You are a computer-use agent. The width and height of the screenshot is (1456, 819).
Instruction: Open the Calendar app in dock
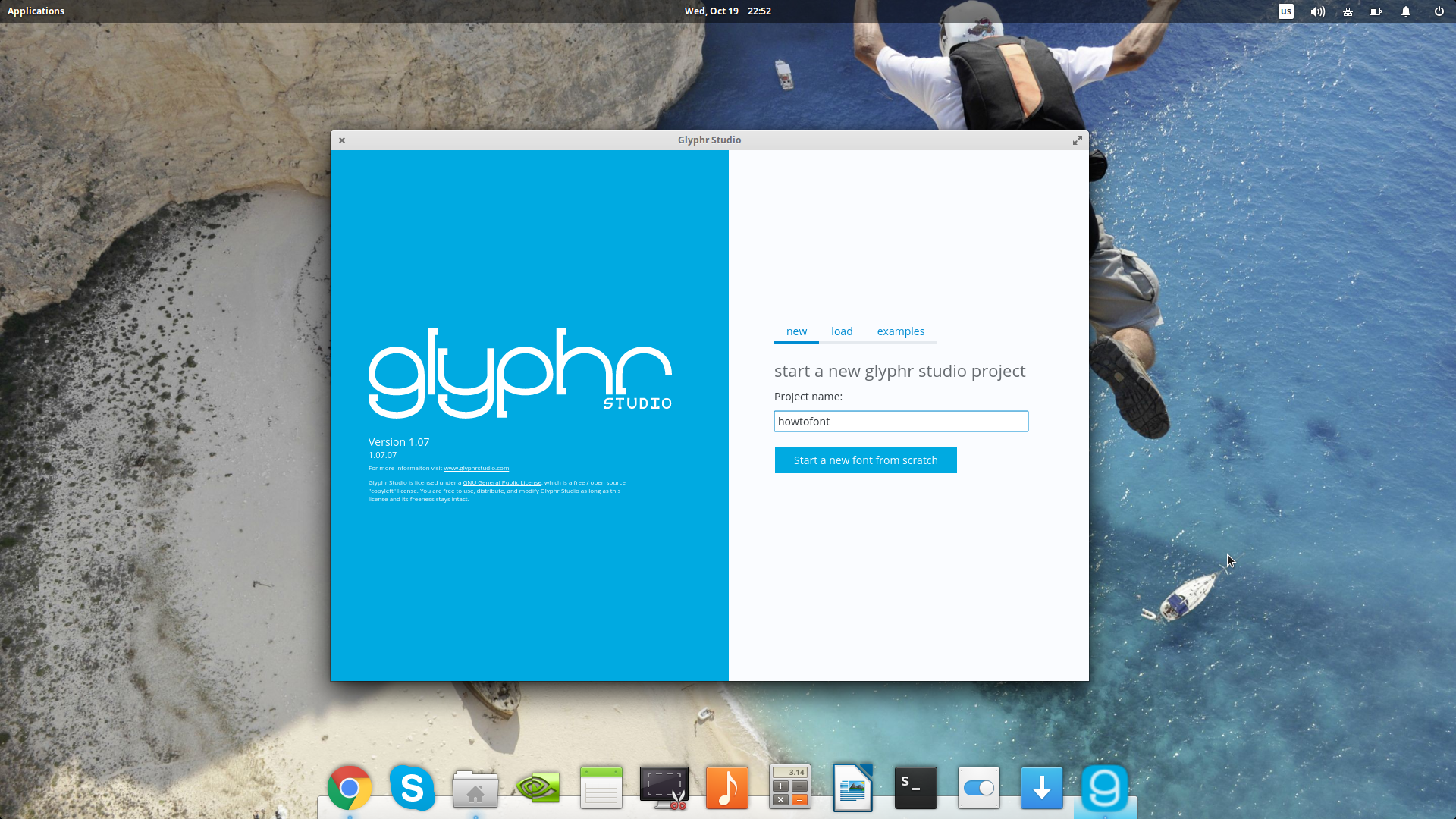click(x=601, y=788)
